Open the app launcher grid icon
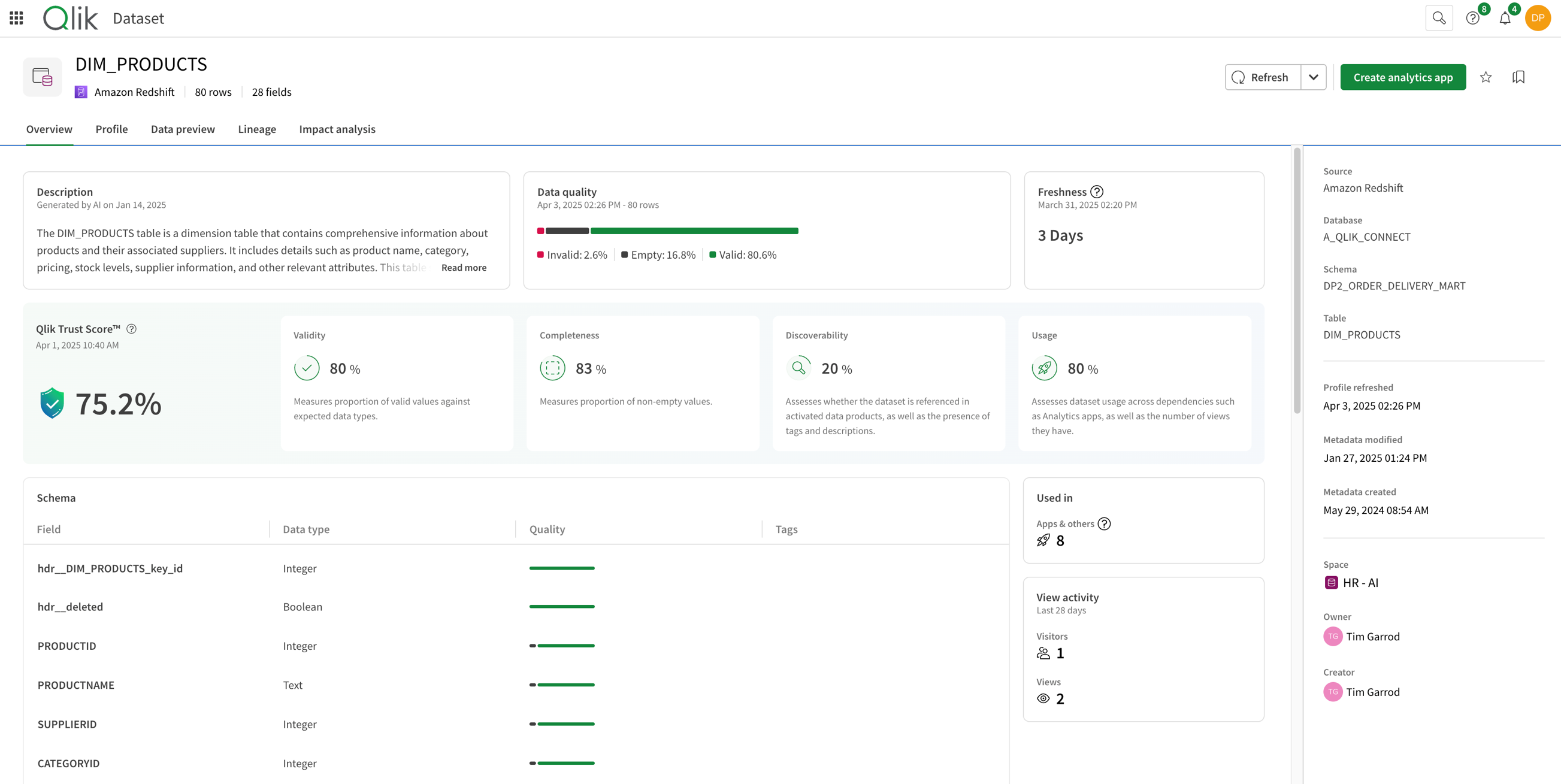 point(16,18)
